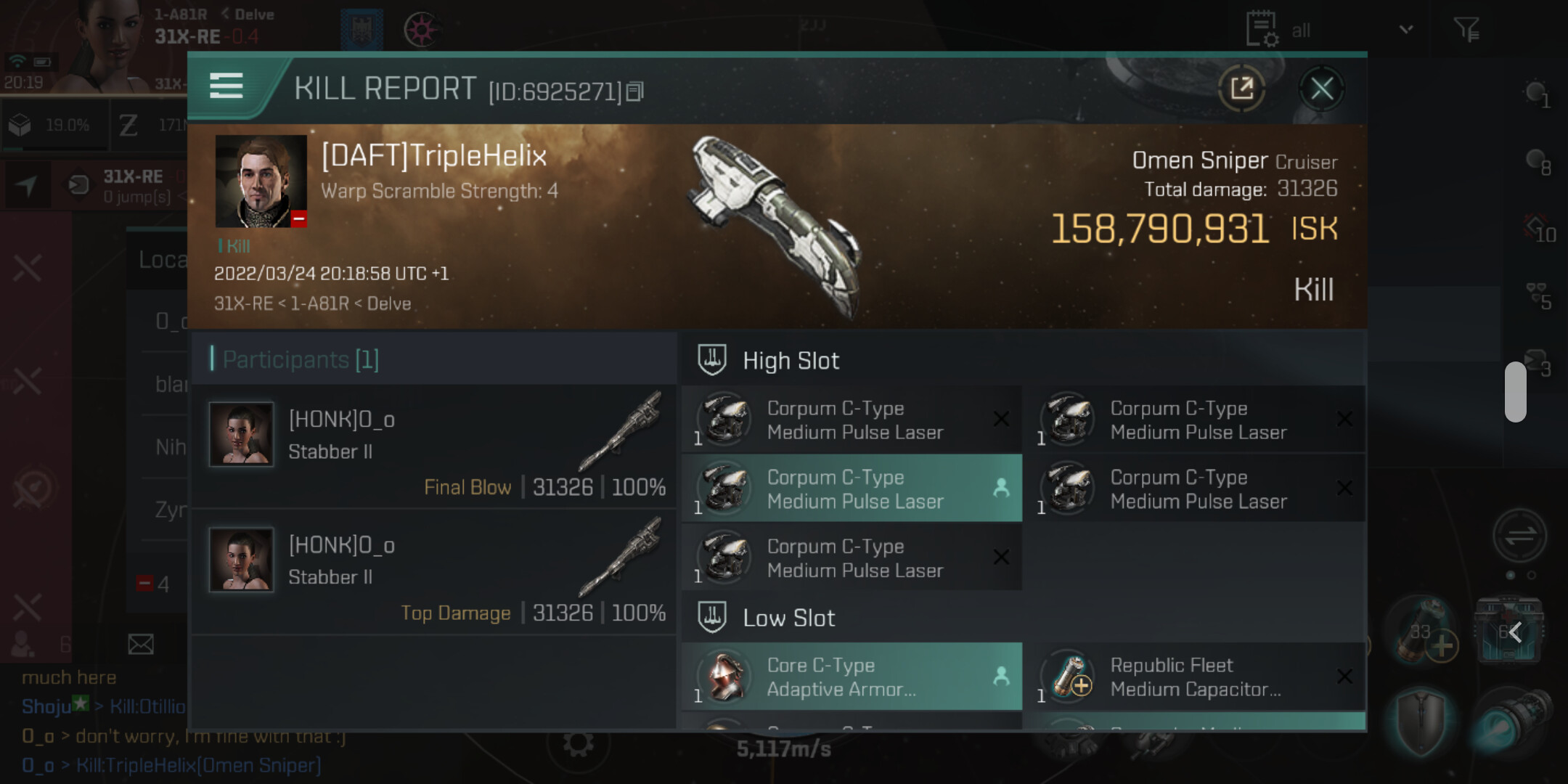Open the mail envelope icon

pyautogui.click(x=141, y=644)
